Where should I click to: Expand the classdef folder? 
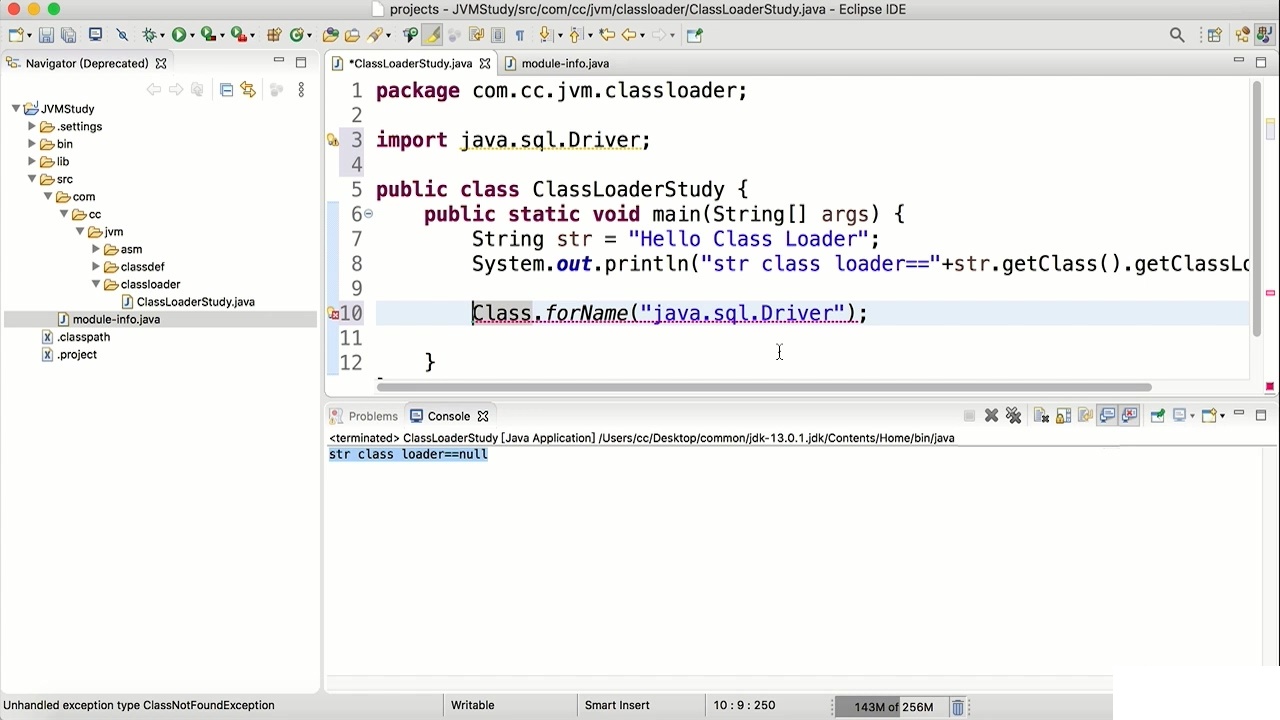click(x=96, y=267)
